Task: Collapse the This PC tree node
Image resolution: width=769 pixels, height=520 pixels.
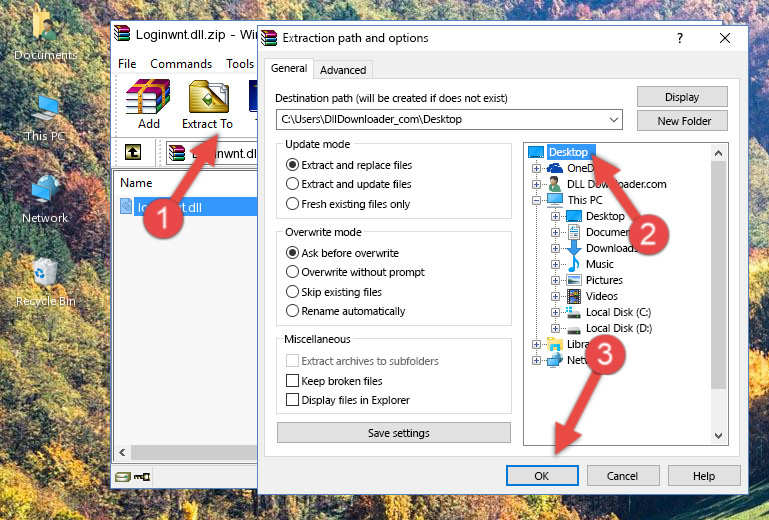Action: tap(537, 200)
